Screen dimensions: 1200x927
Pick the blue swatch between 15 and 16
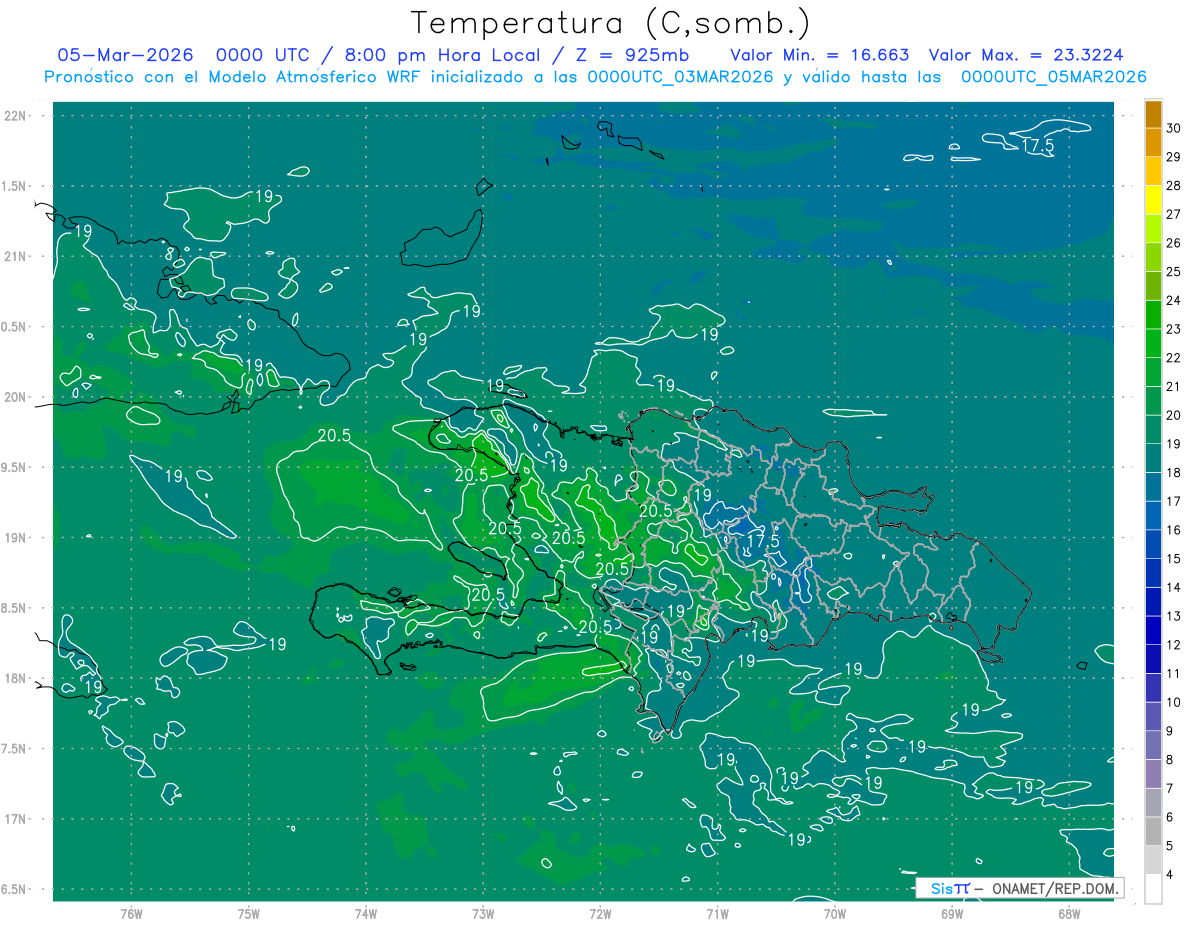(x=1153, y=544)
